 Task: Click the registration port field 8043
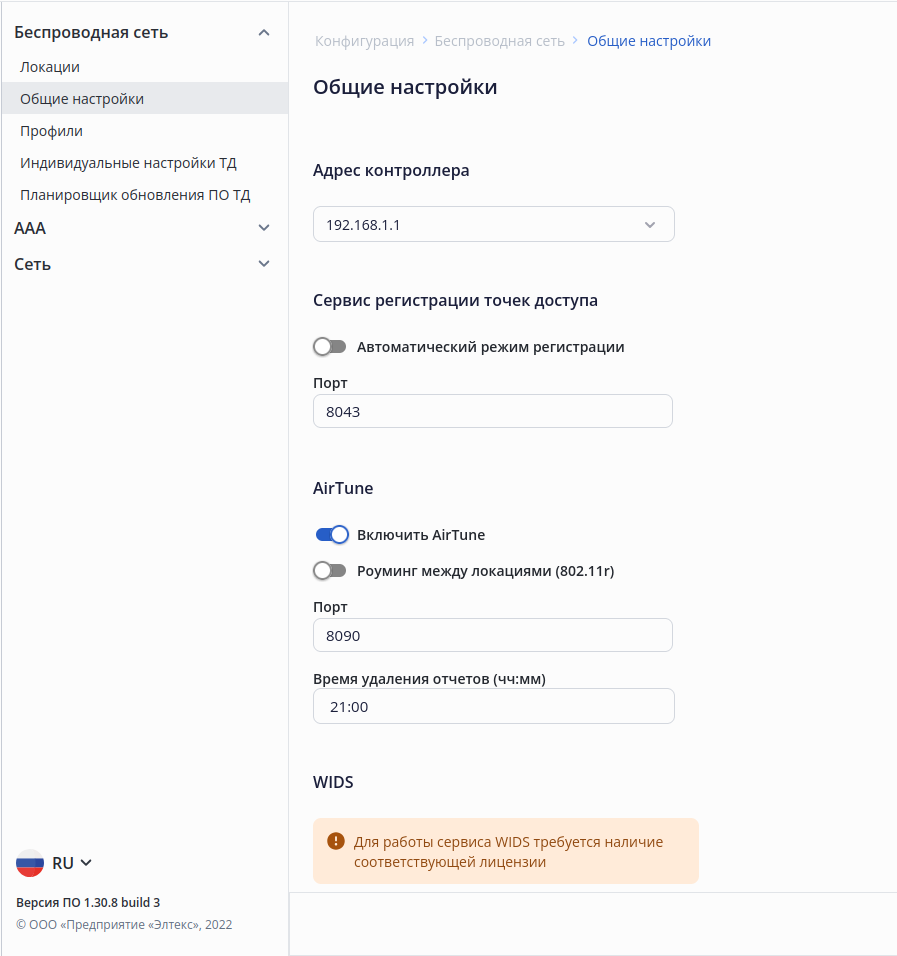493,411
